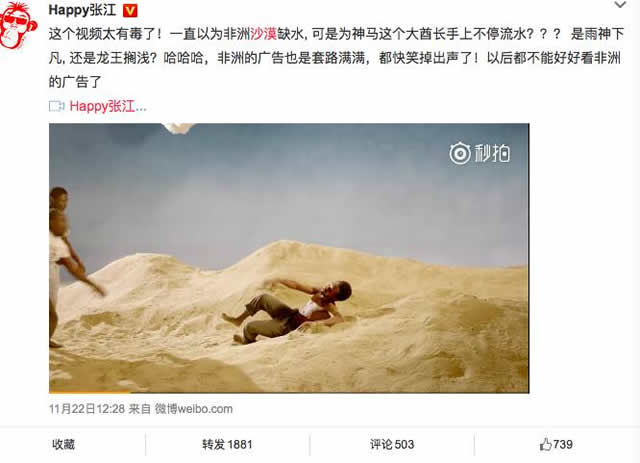
Task: Open the red monkey profile avatar
Action: click(18, 25)
